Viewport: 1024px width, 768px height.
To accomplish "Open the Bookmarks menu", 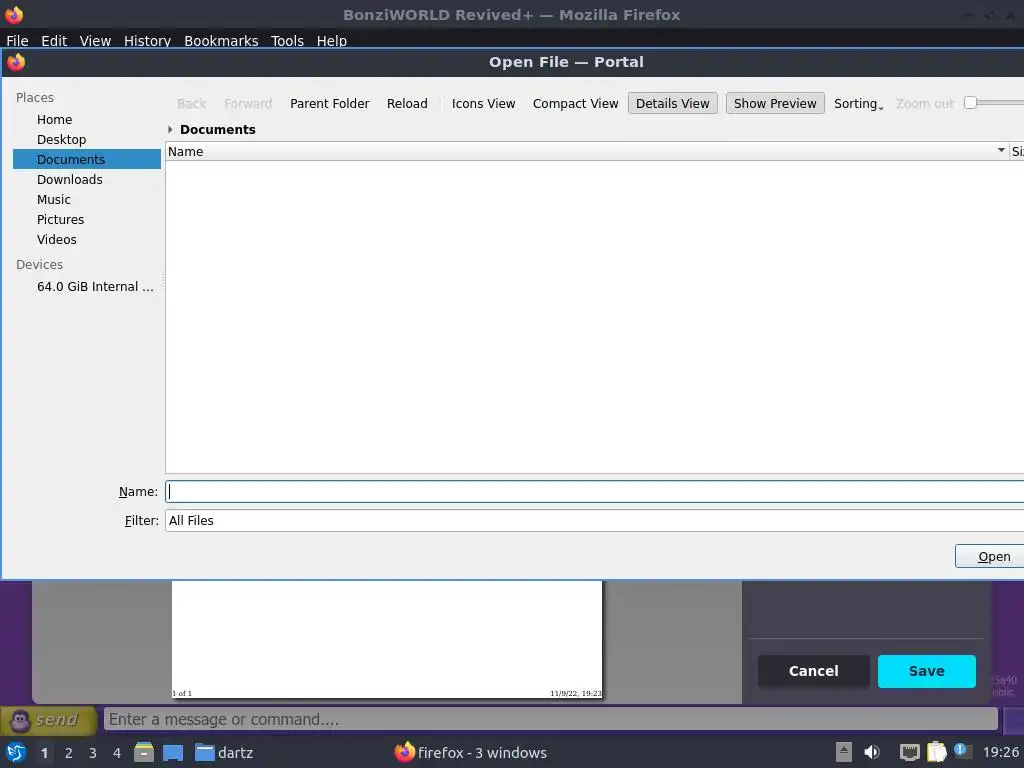I will [221, 40].
